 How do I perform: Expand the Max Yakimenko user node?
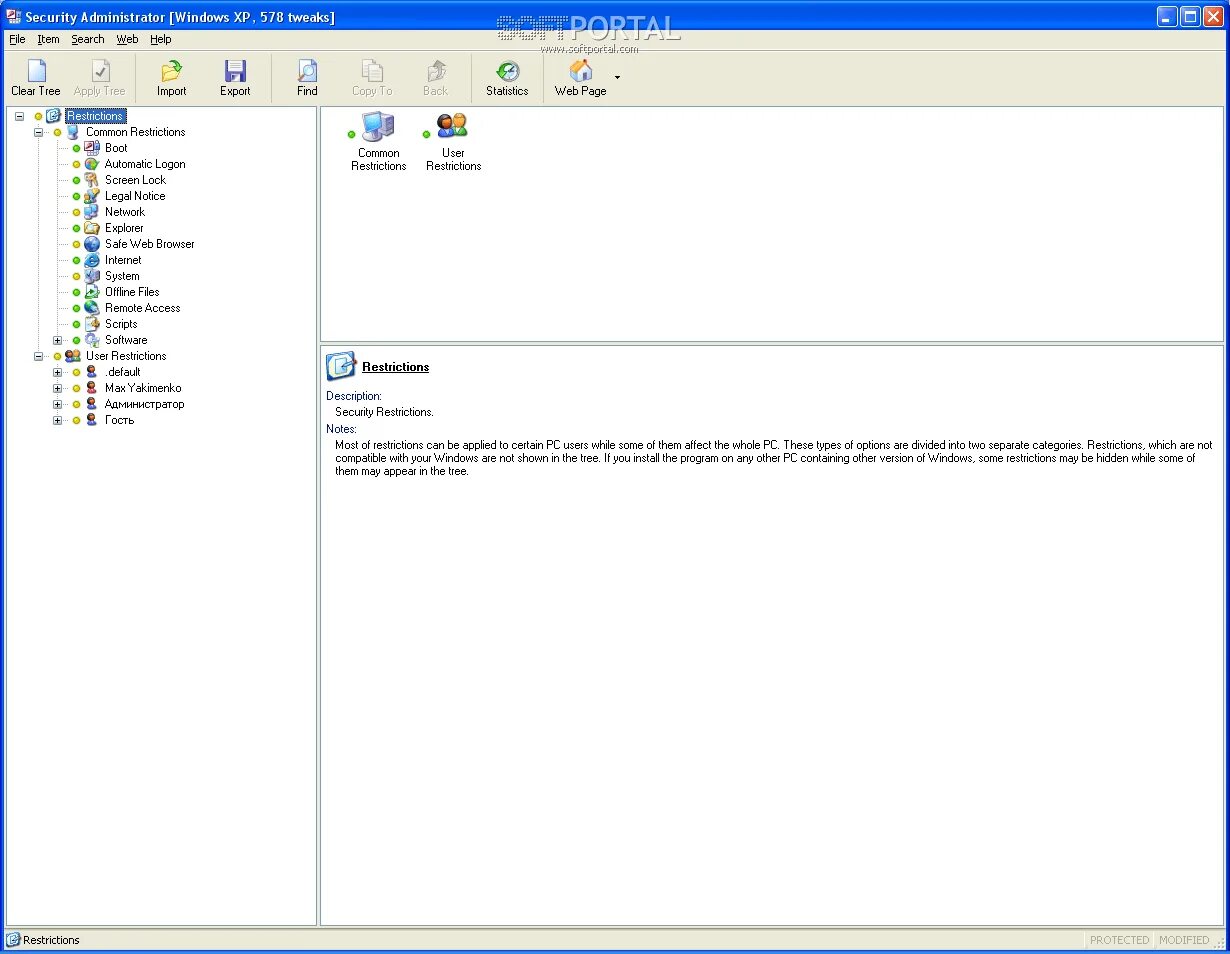coord(57,388)
